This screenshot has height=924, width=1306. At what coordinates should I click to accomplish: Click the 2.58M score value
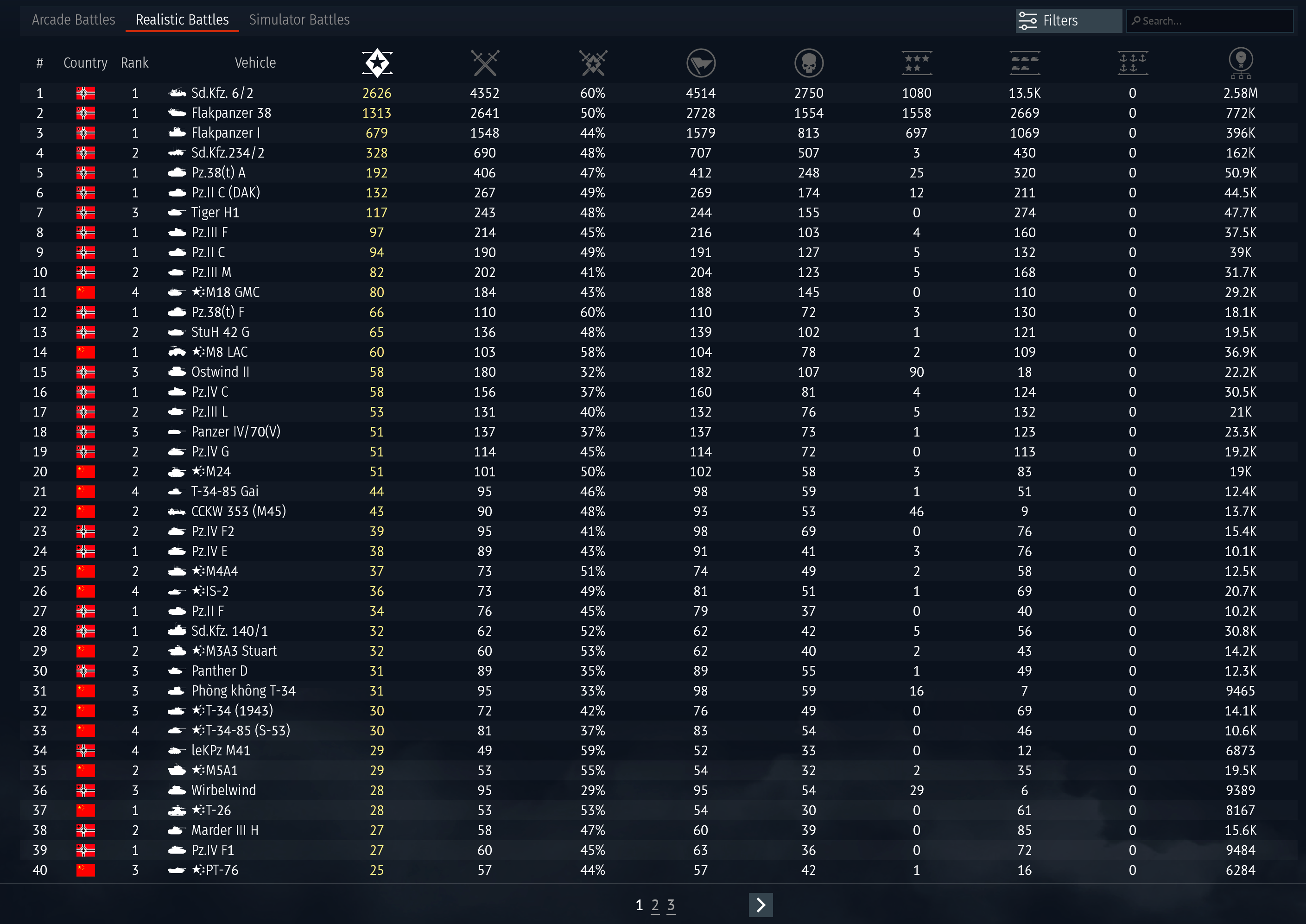point(1241,93)
